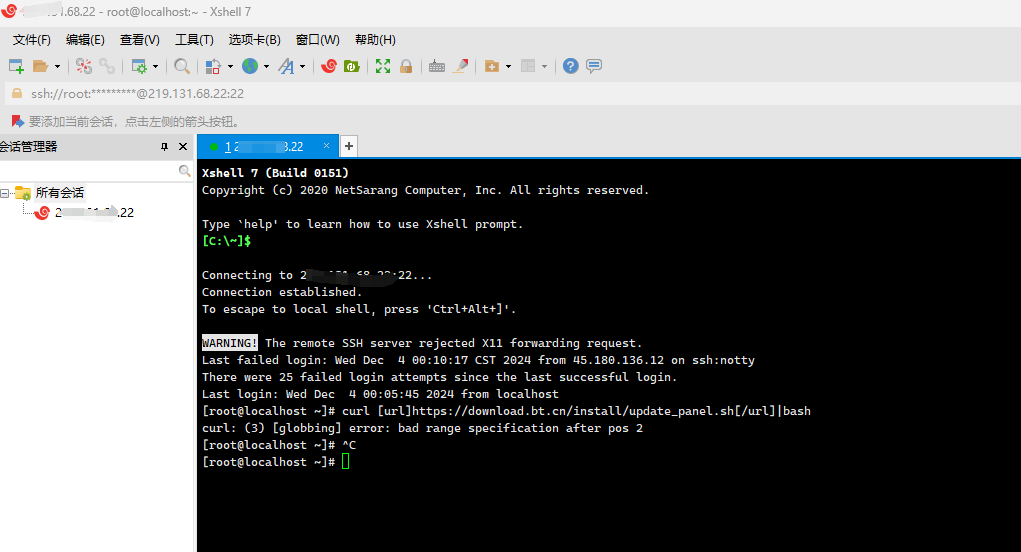Expand the Open folder dropdown arrow
This screenshot has width=1021, height=552.
[x=57, y=66]
